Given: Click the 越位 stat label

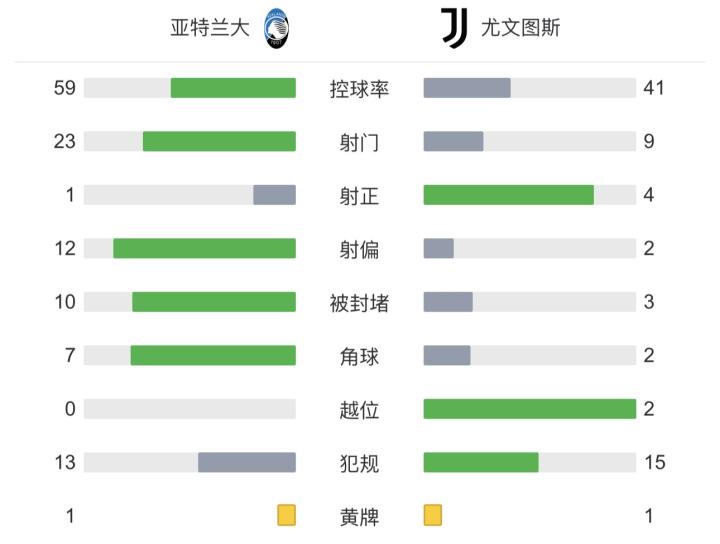Looking at the screenshot, I should click(x=359, y=409).
